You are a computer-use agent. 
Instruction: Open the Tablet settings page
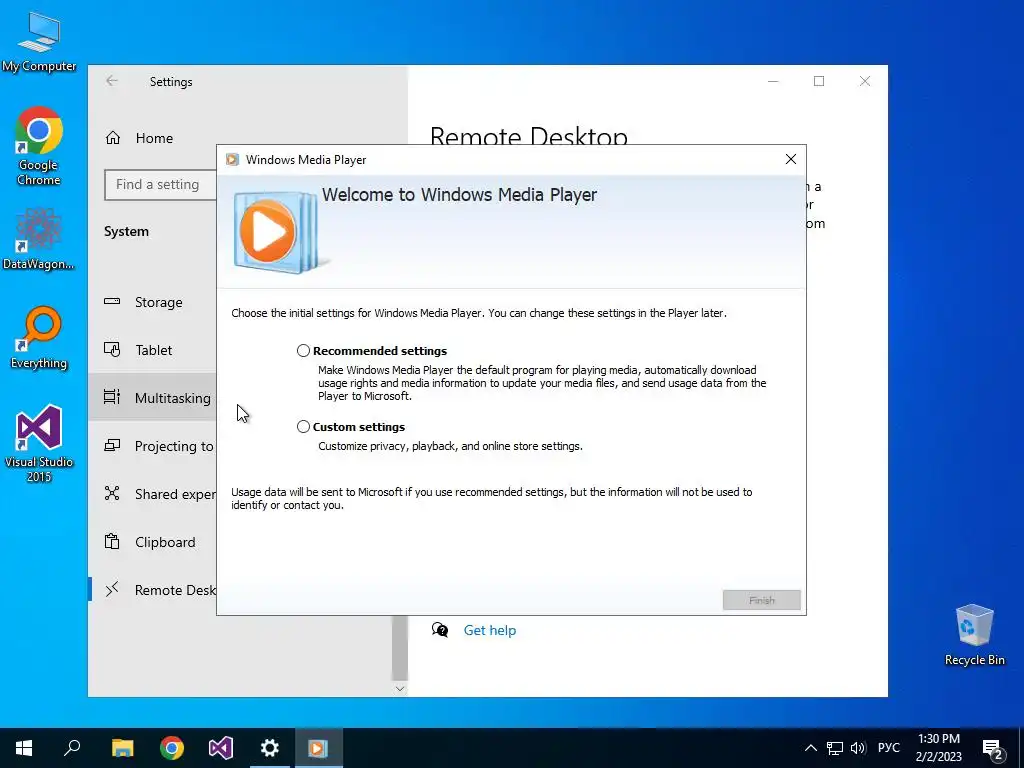[153, 350]
